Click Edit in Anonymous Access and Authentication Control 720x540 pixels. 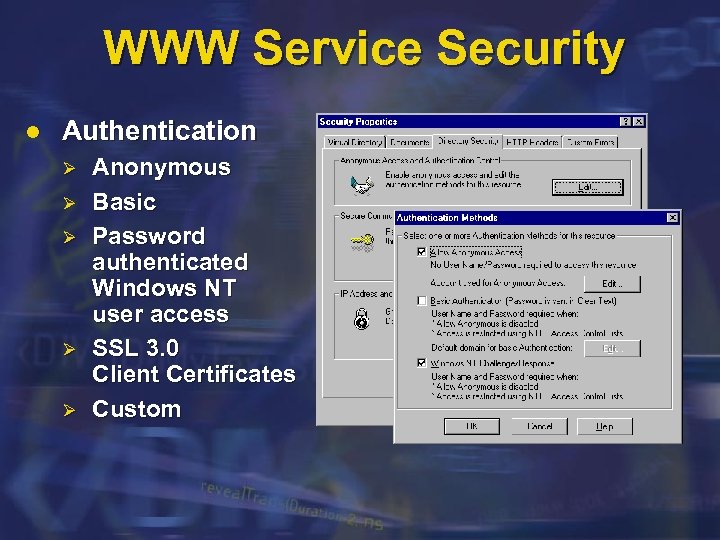(x=588, y=187)
